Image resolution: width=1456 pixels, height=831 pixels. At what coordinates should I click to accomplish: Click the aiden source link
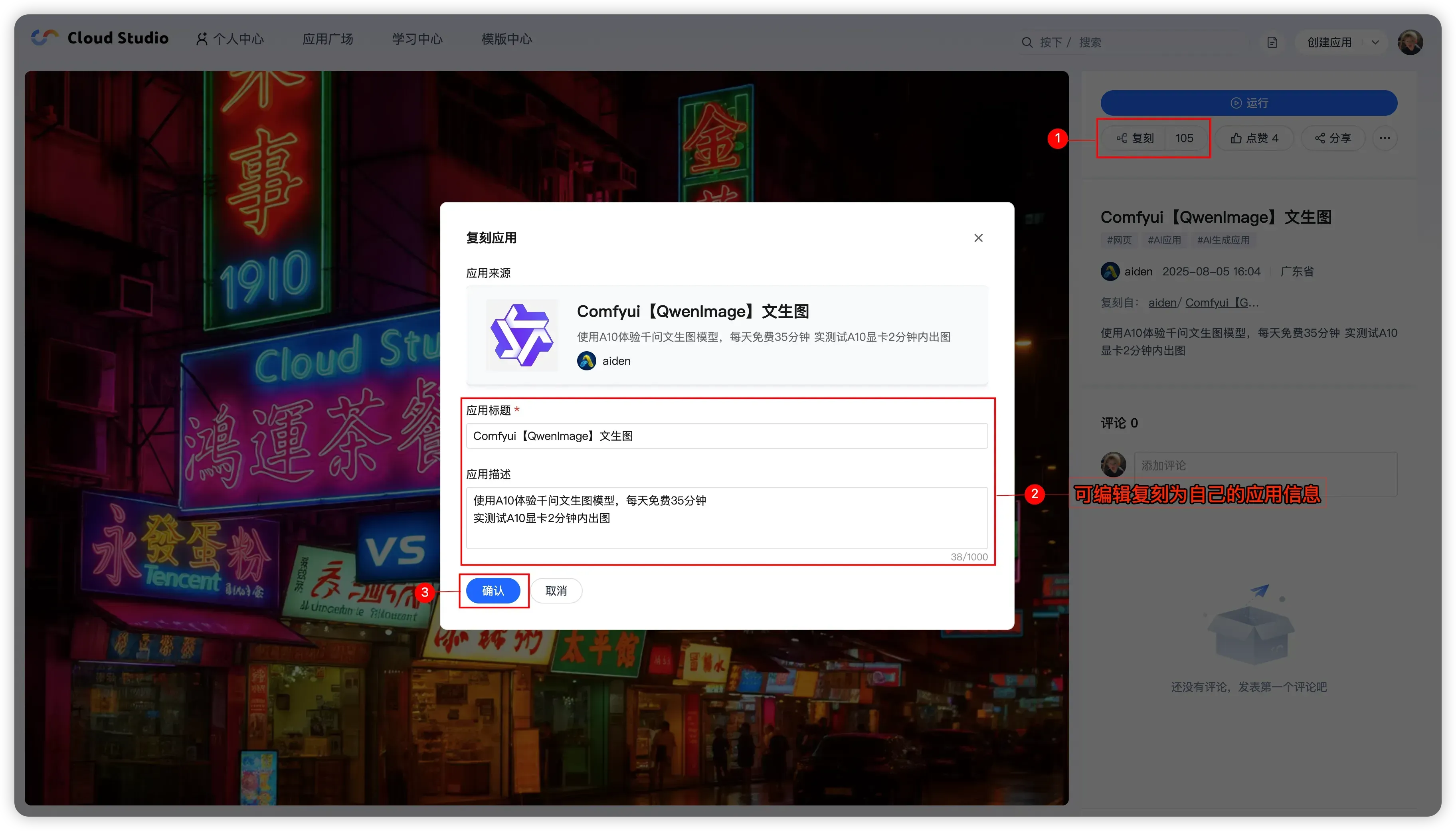tap(1161, 303)
